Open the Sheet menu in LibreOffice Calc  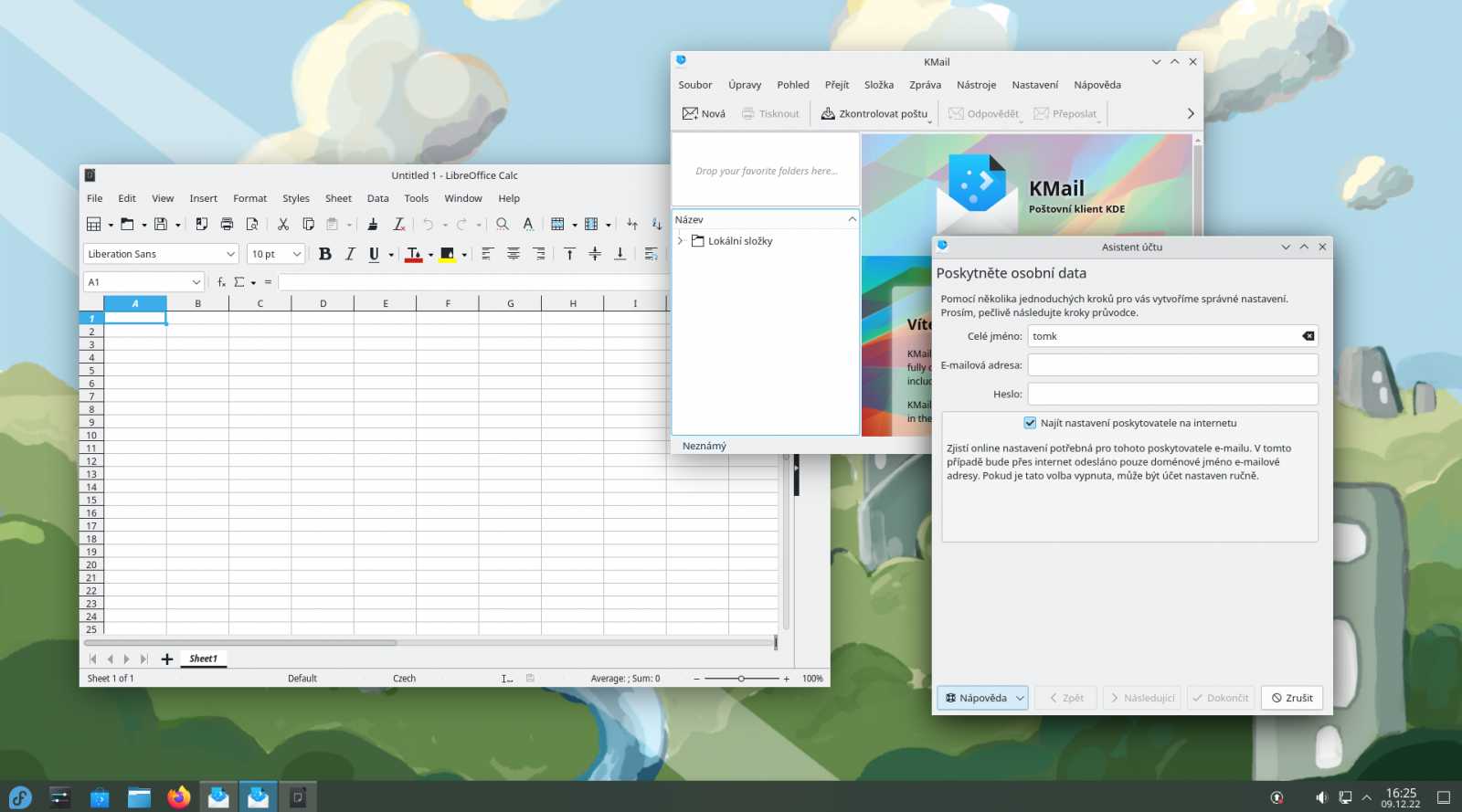(x=338, y=198)
